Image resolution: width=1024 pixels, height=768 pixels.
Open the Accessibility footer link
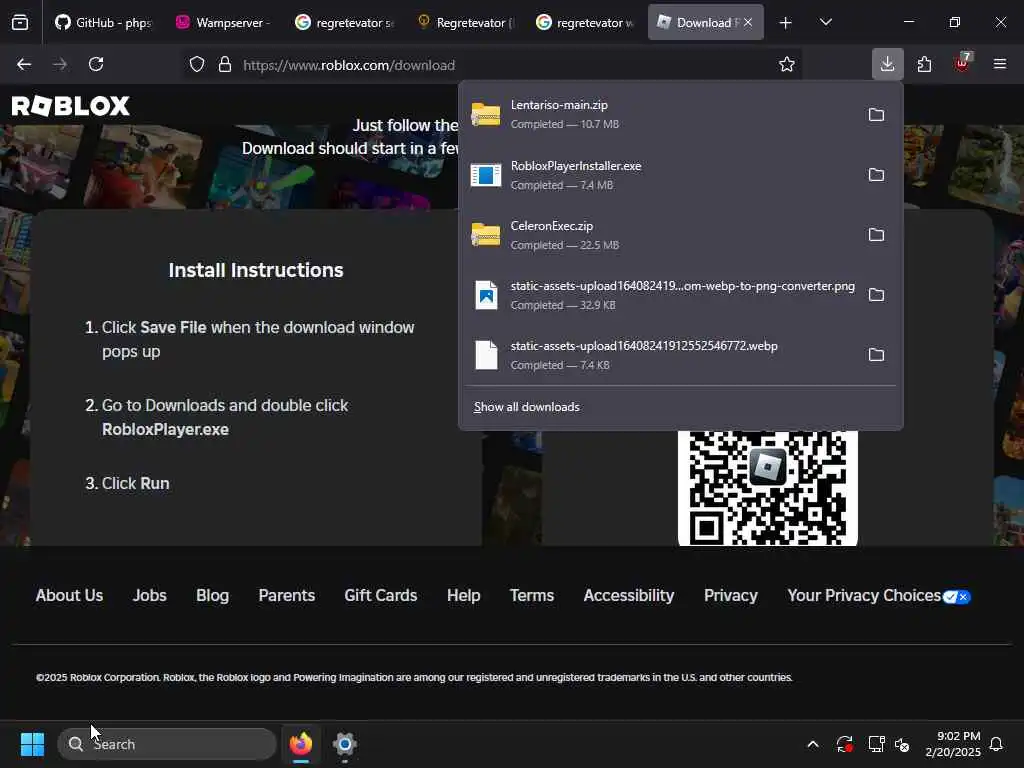click(x=628, y=596)
